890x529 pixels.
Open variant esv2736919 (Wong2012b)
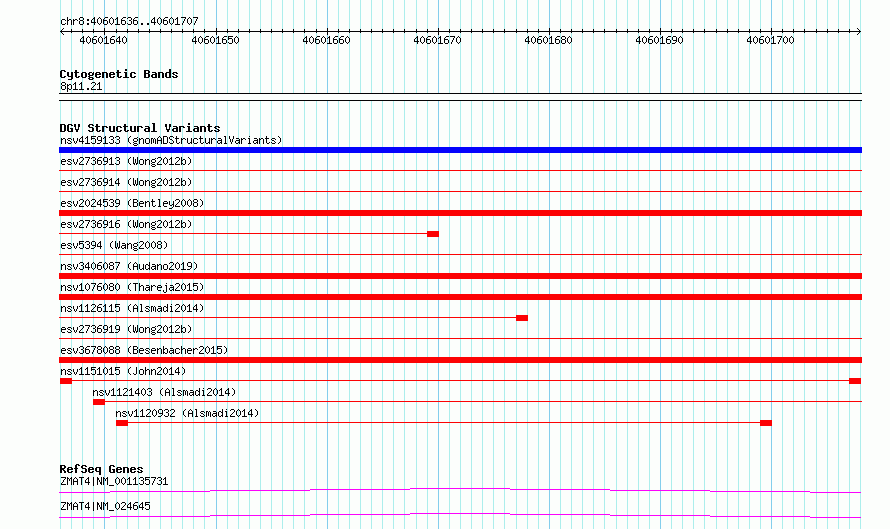[x=126, y=329]
